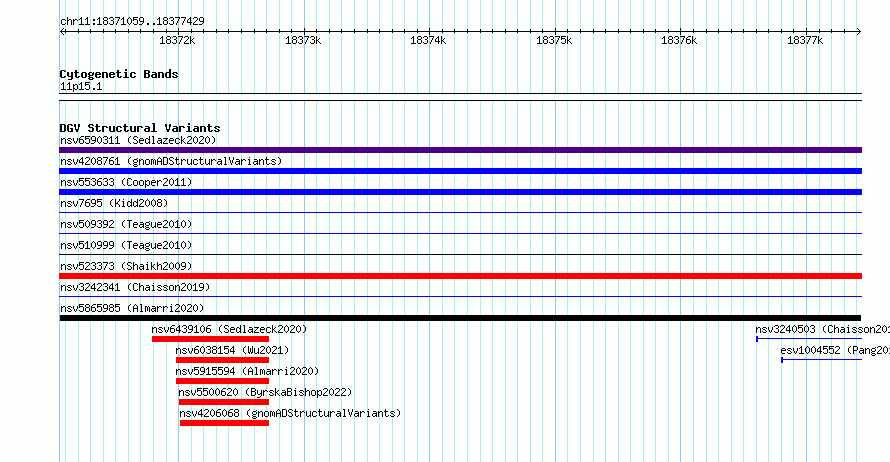This screenshot has width=890, height=462.
Task: Click the 18374k ruler position
Action: 428,40
